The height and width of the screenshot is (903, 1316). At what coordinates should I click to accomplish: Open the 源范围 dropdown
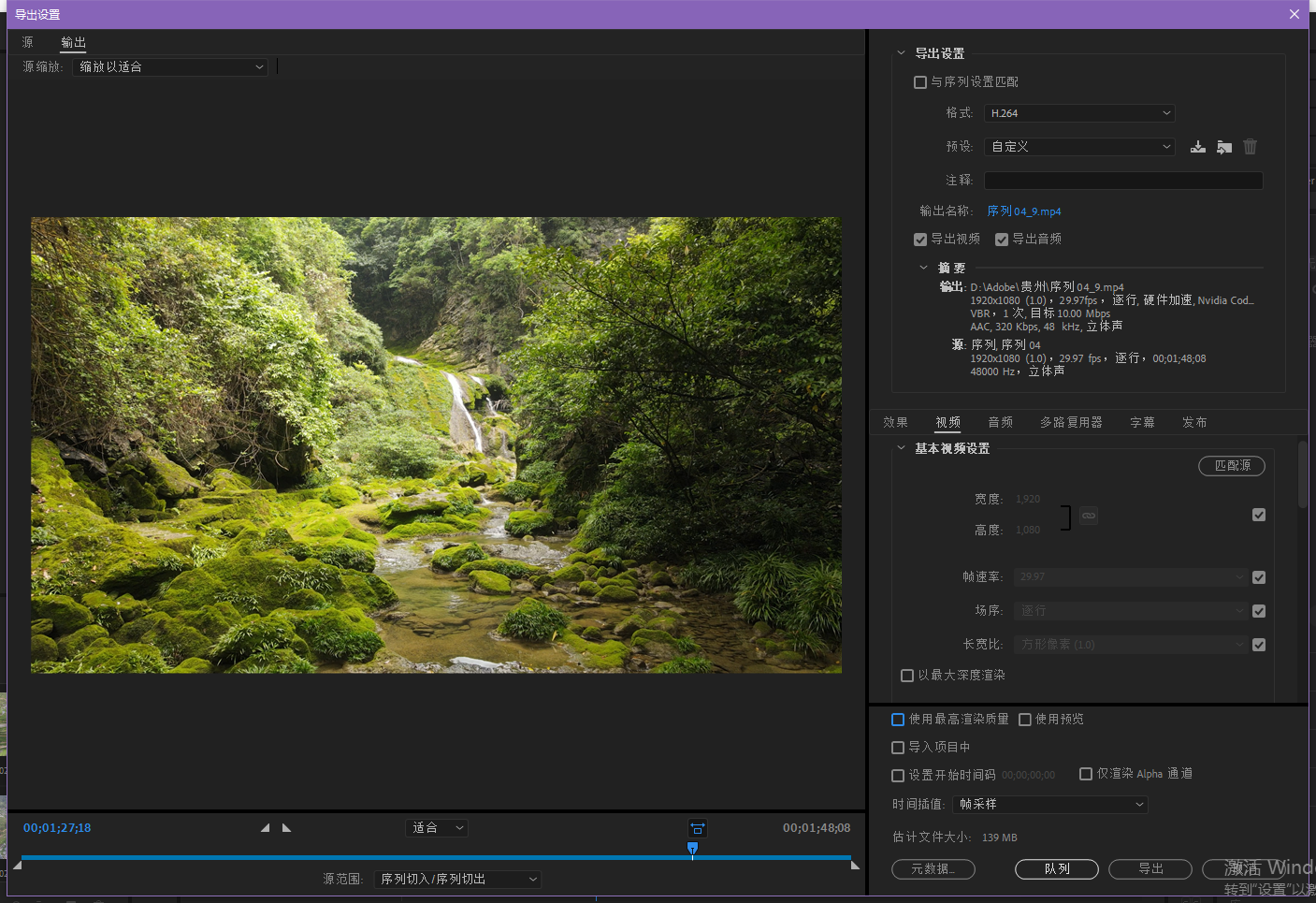pyautogui.click(x=457, y=880)
